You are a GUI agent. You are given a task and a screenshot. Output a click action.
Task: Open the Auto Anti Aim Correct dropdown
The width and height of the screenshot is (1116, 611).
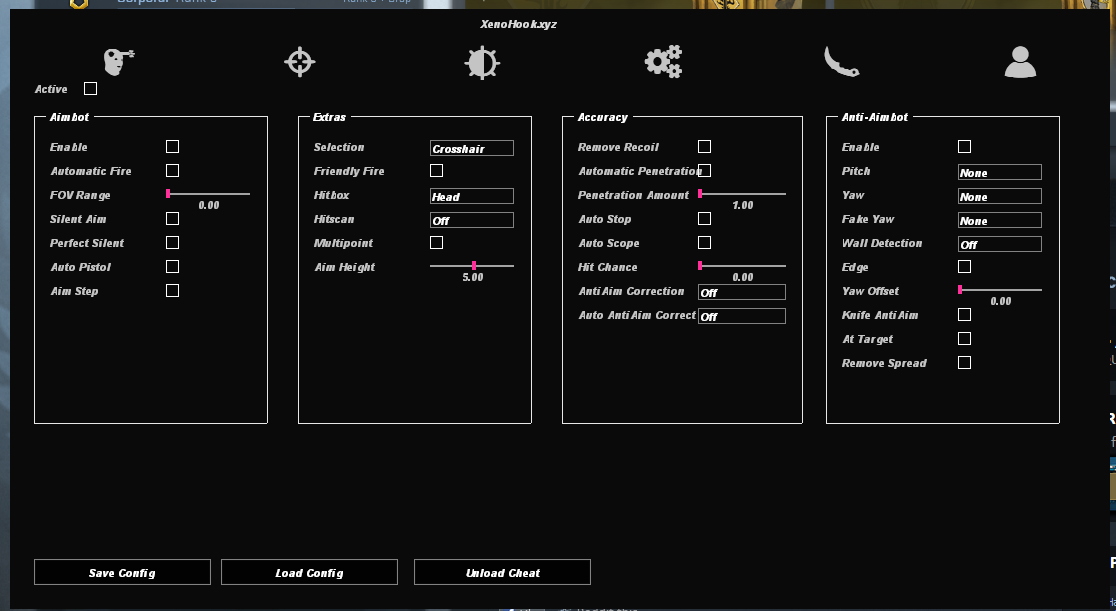pyautogui.click(x=742, y=316)
